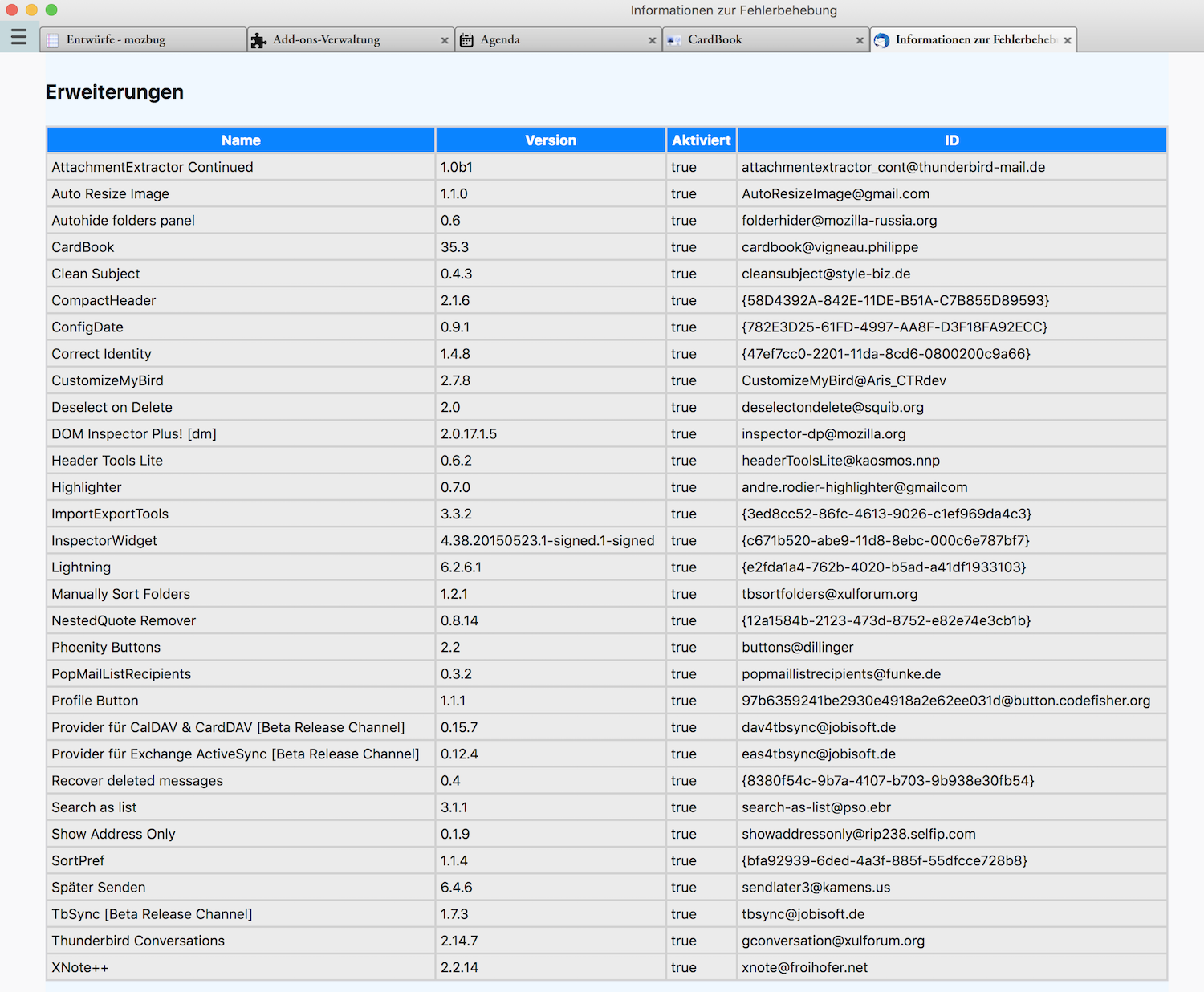The height and width of the screenshot is (992, 1204).
Task: Click CardBook in the extensions table
Action: (x=241, y=247)
